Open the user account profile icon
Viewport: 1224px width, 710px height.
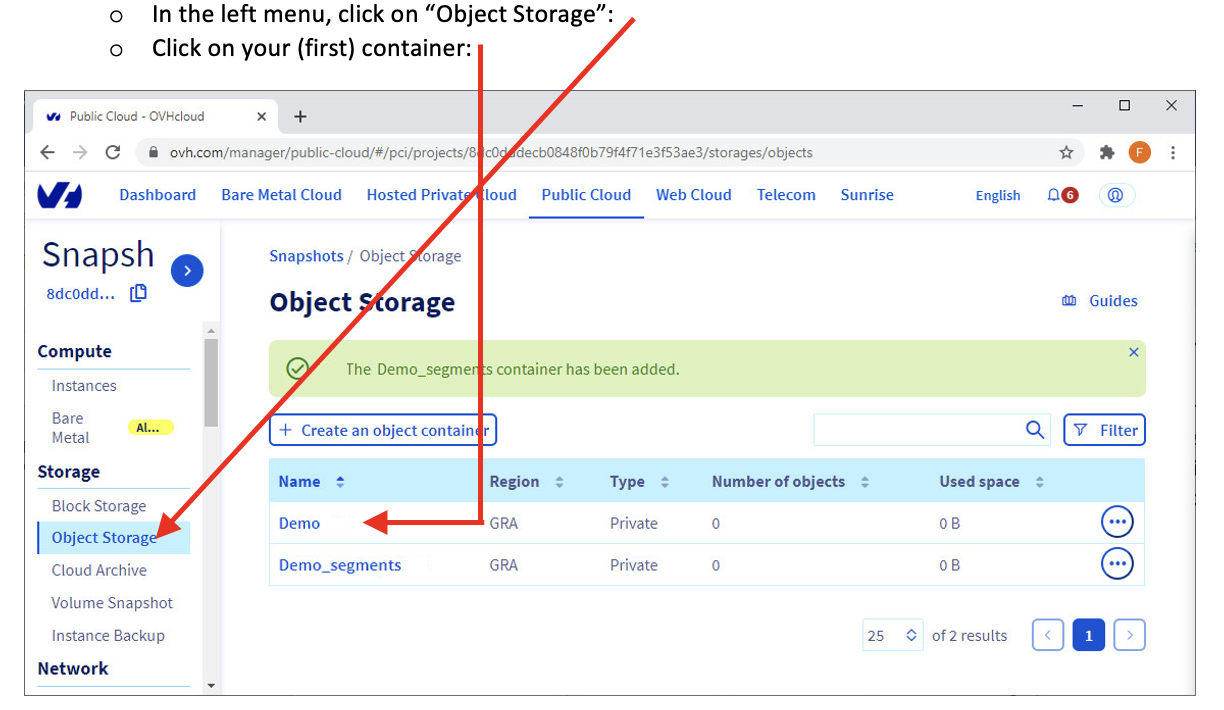(x=1116, y=195)
